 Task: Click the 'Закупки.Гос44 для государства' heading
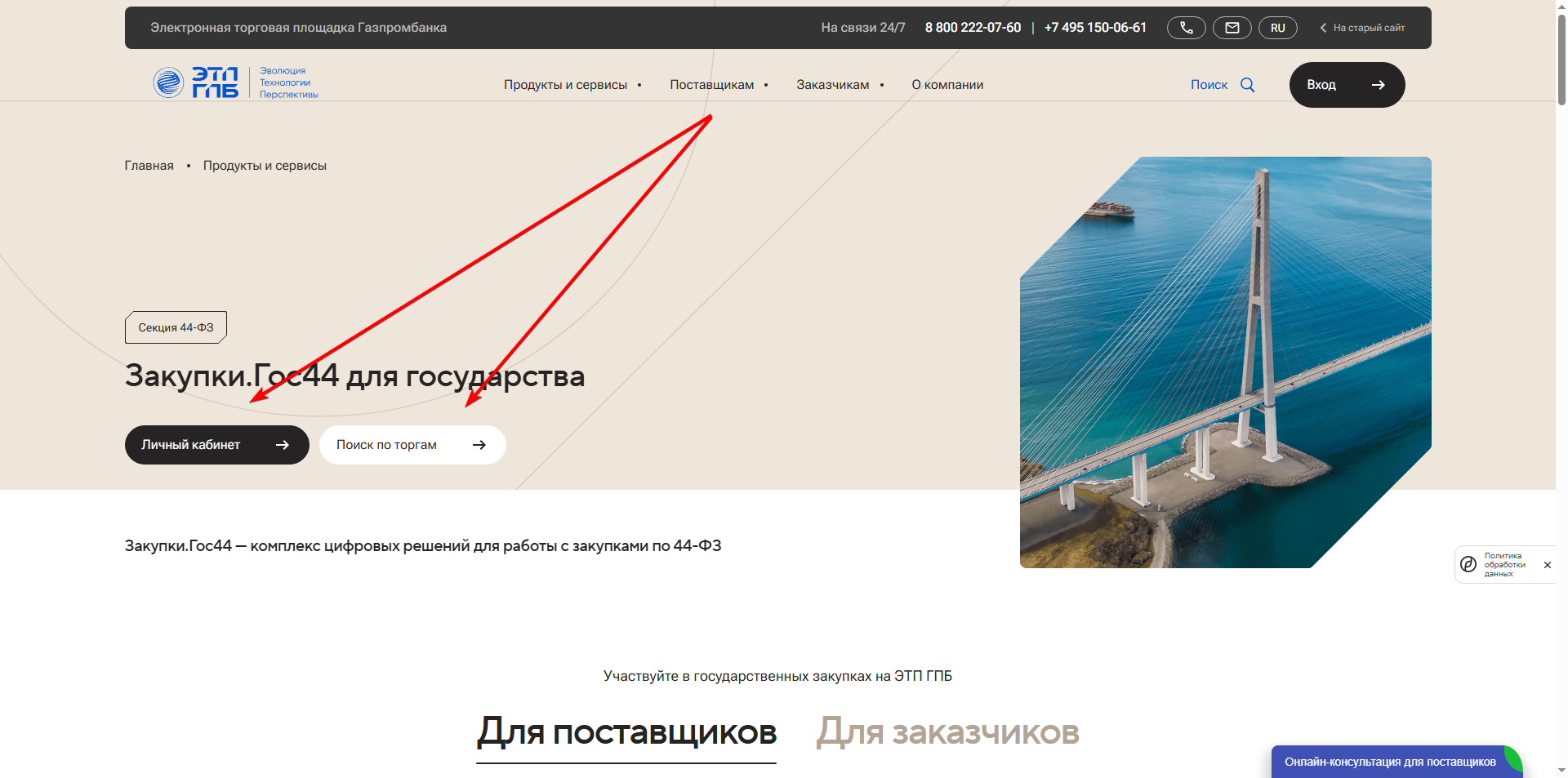point(354,376)
